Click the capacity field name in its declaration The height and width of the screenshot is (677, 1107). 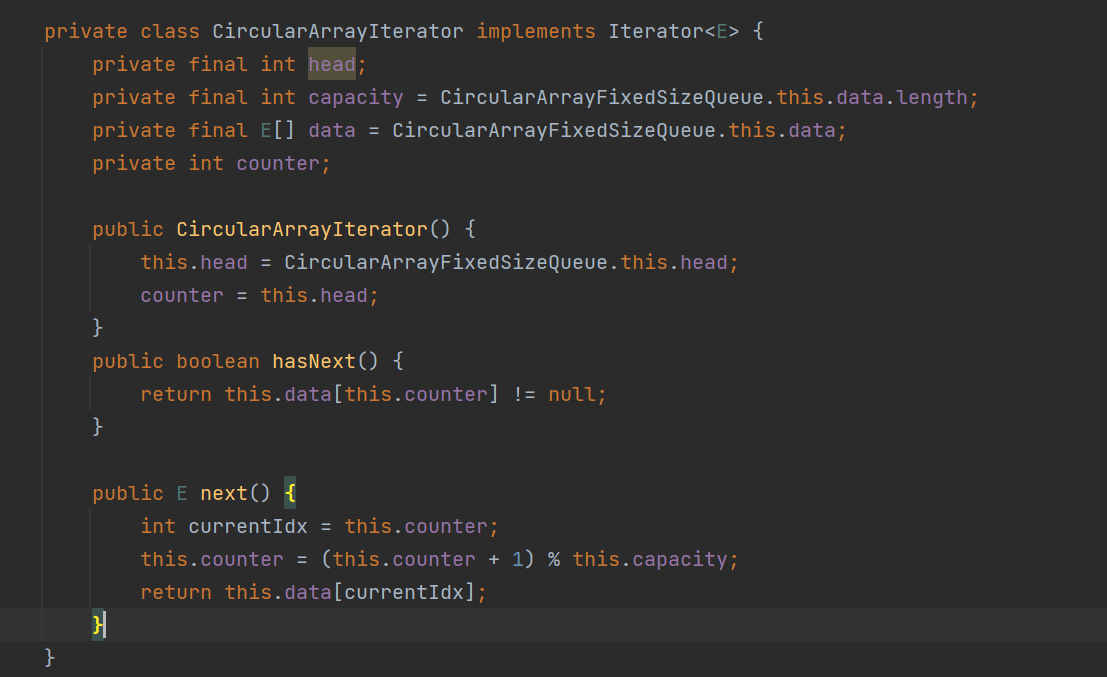[x=355, y=97]
